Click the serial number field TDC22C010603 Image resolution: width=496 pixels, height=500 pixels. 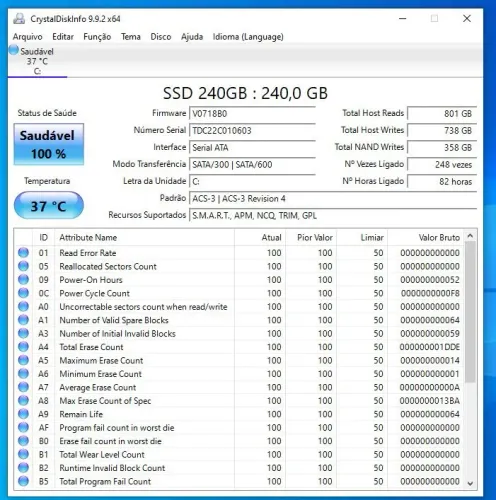click(x=252, y=131)
